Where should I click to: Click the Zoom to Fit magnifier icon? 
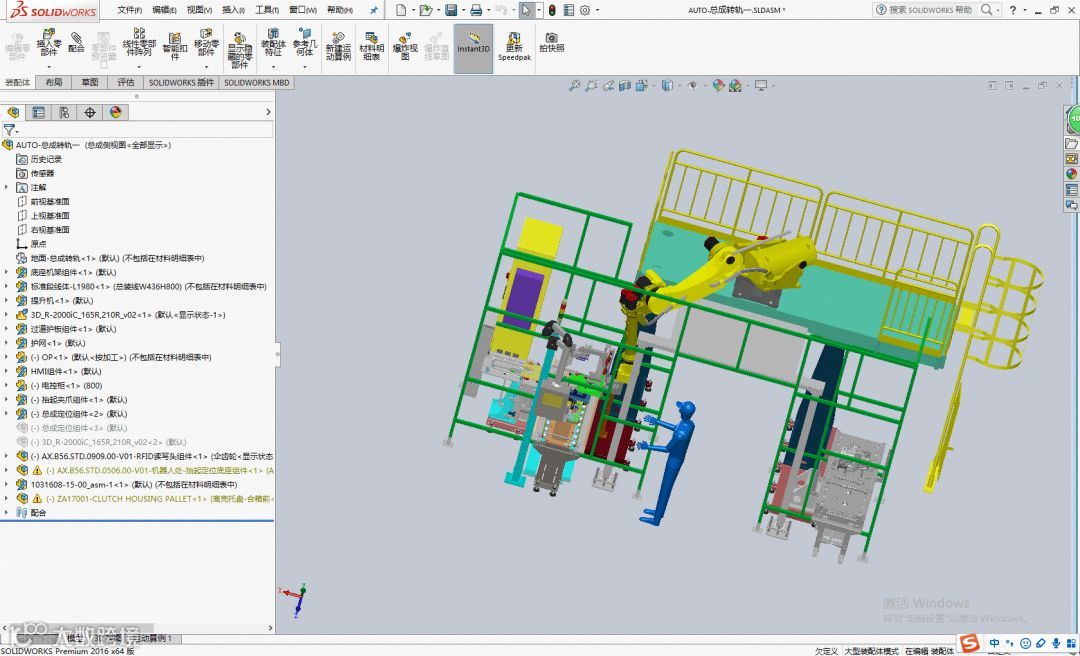pyautogui.click(x=574, y=85)
